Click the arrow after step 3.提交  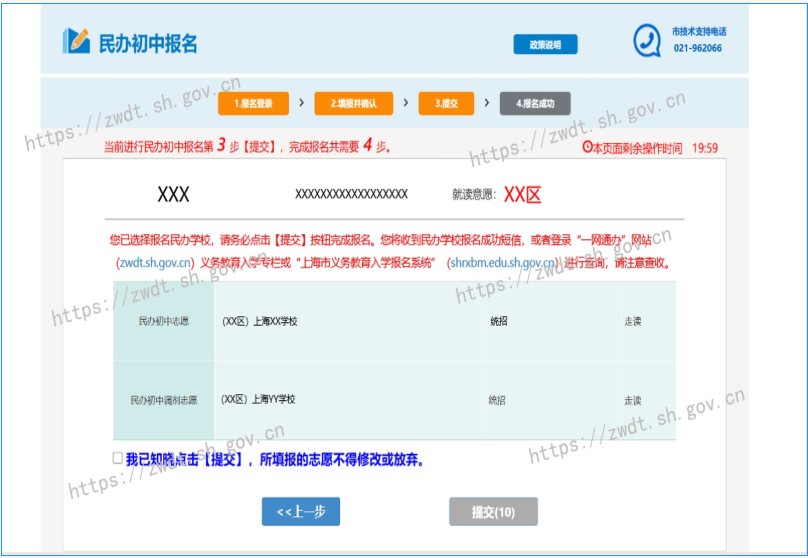(x=486, y=102)
